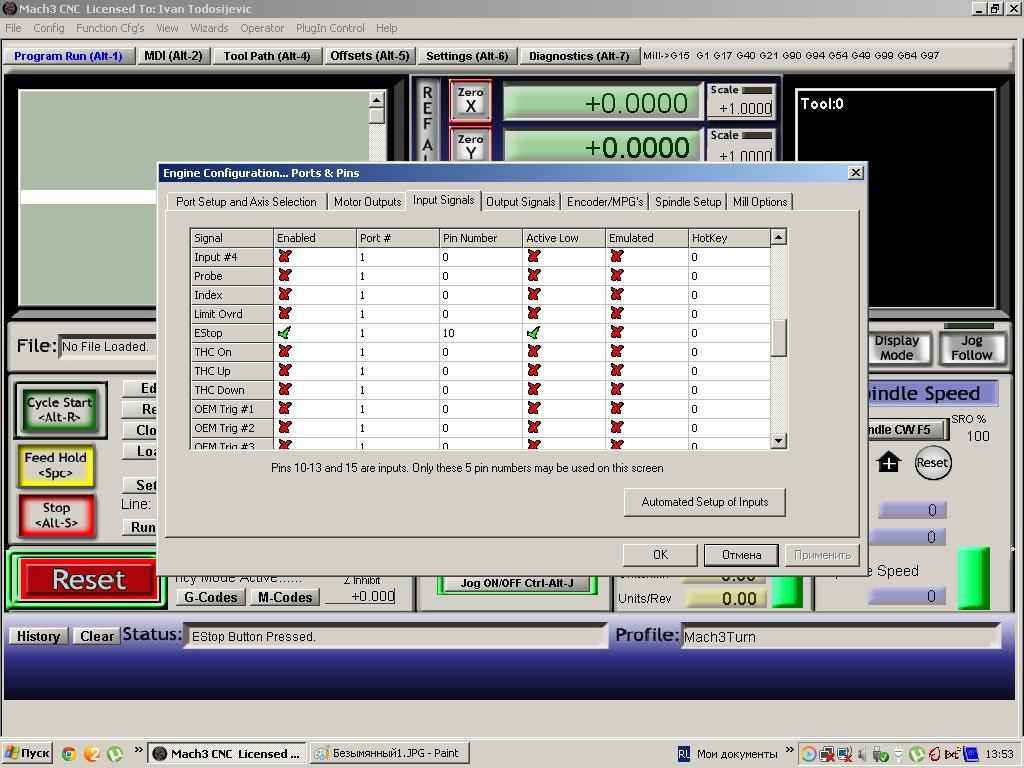Click the Stop Alt-S button
Image resolution: width=1024 pixels, height=768 pixels.
coord(56,515)
